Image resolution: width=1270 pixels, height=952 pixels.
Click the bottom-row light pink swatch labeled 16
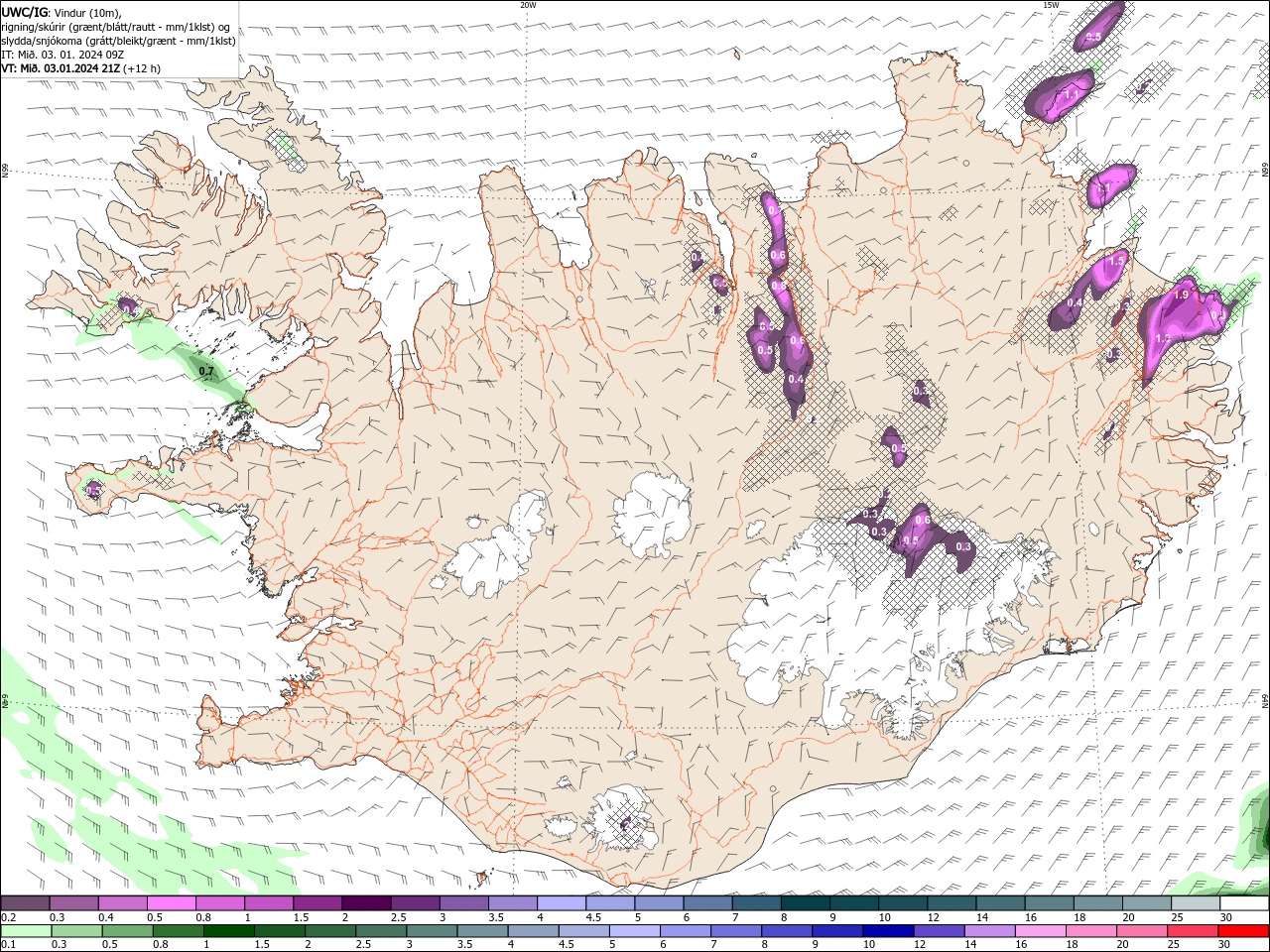point(1041,931)
